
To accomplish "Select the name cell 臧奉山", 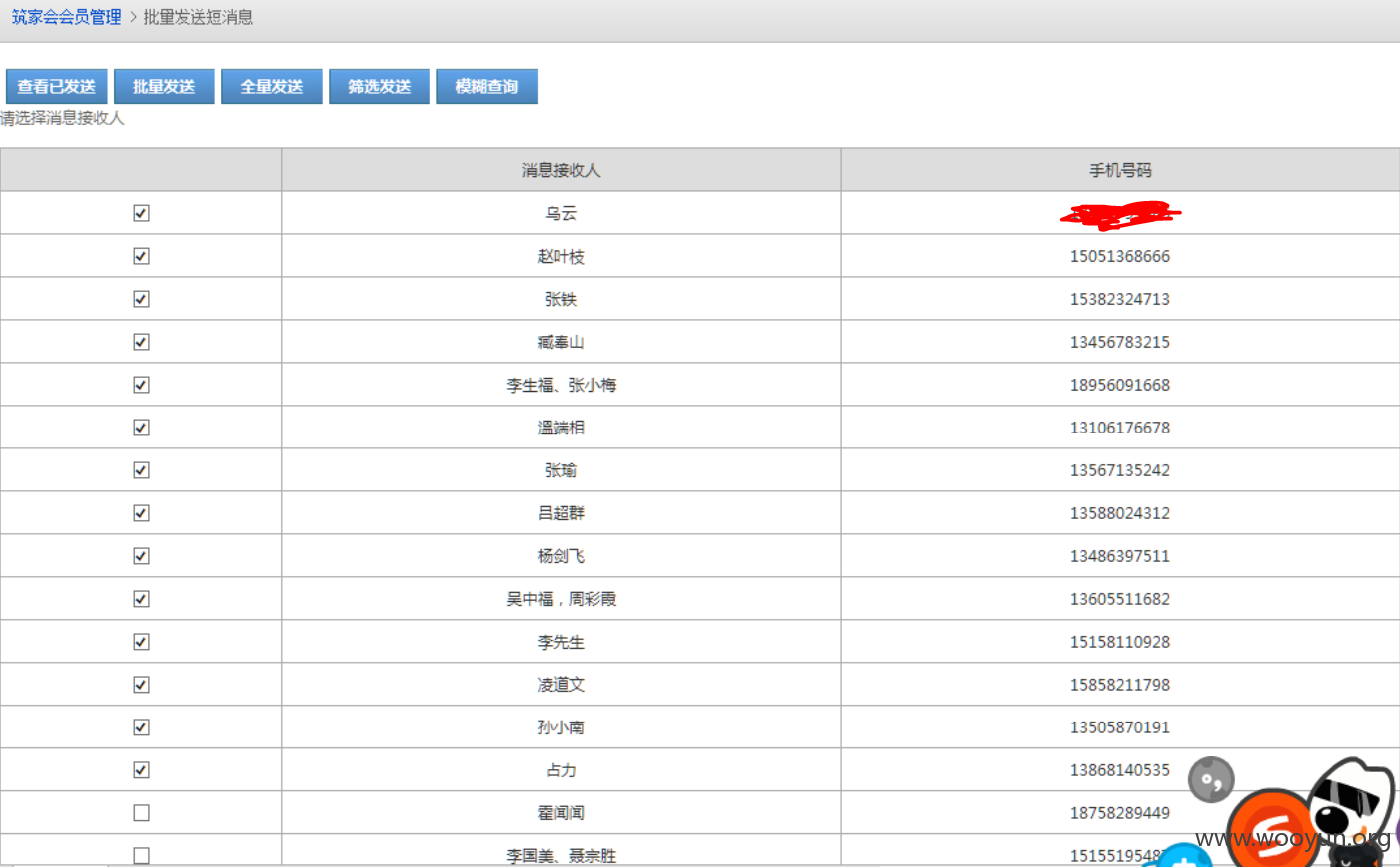I will tap(561, 342).
